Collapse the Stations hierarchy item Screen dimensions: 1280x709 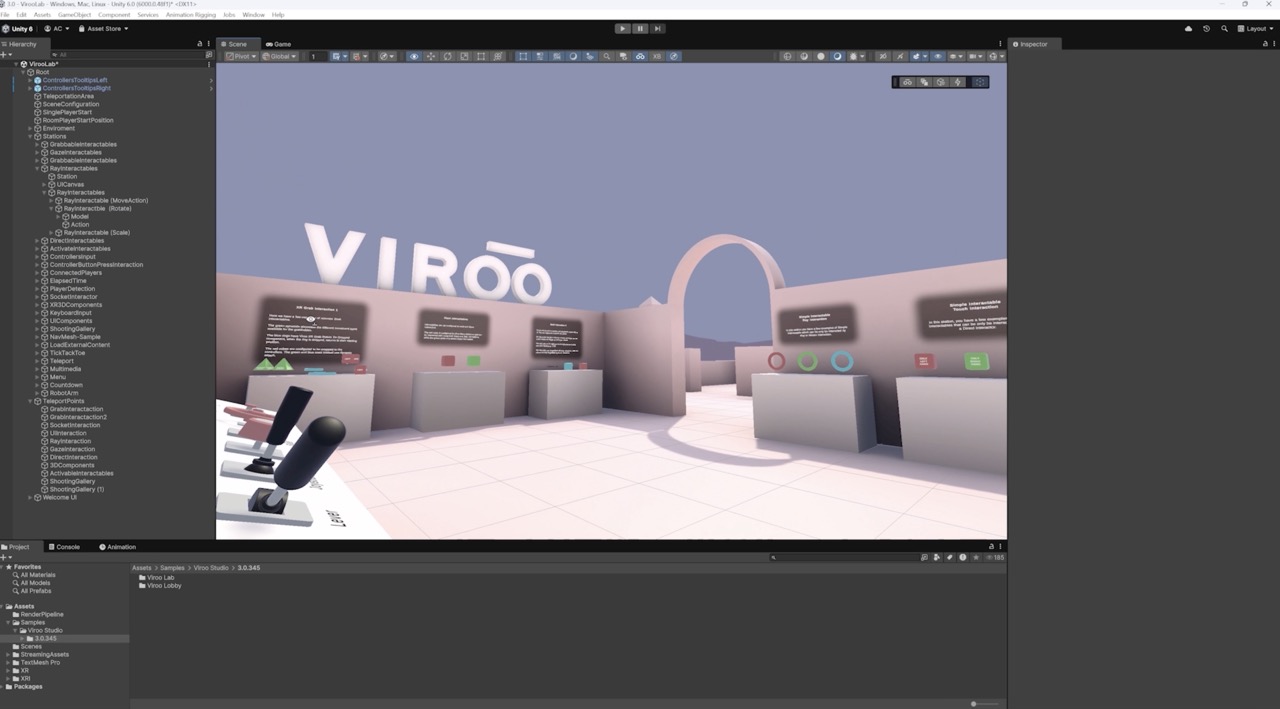30,137
